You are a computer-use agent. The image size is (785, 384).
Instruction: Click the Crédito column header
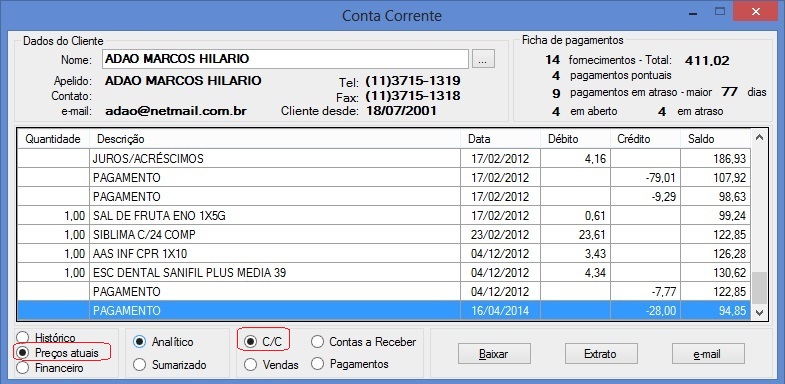tap(646, 139)
